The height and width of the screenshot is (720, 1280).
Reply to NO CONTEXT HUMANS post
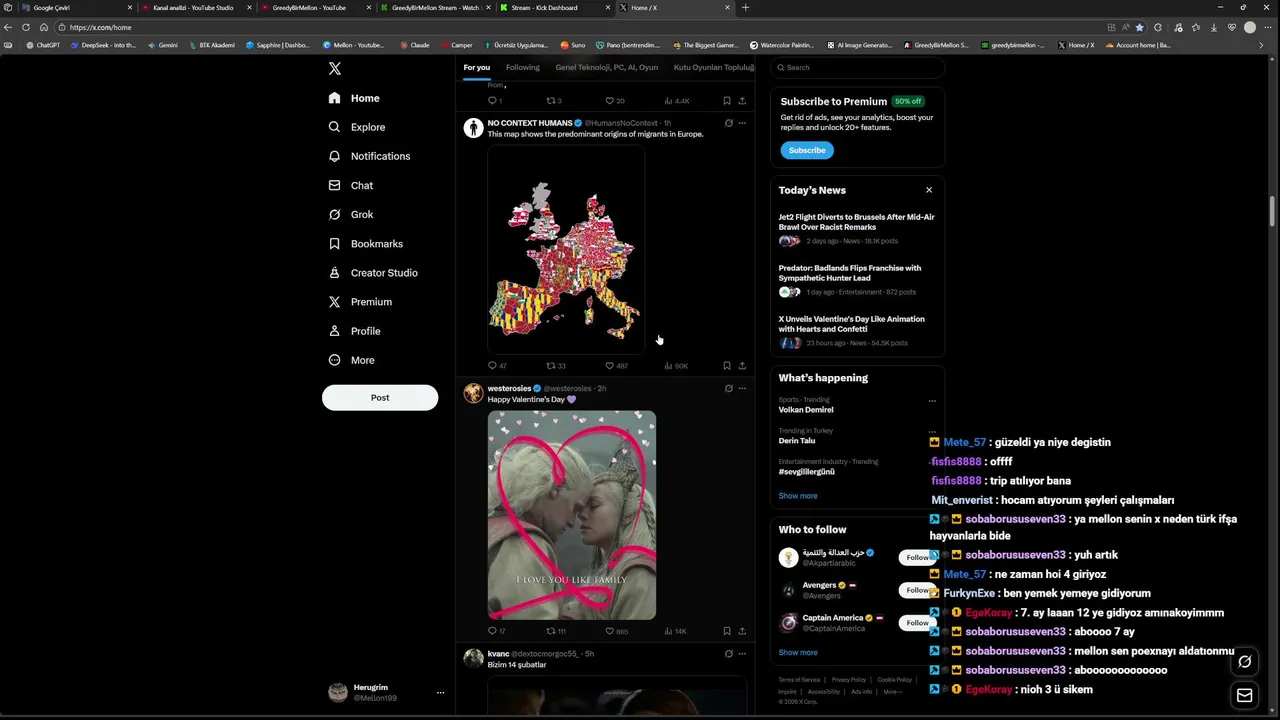pos(497,366)
